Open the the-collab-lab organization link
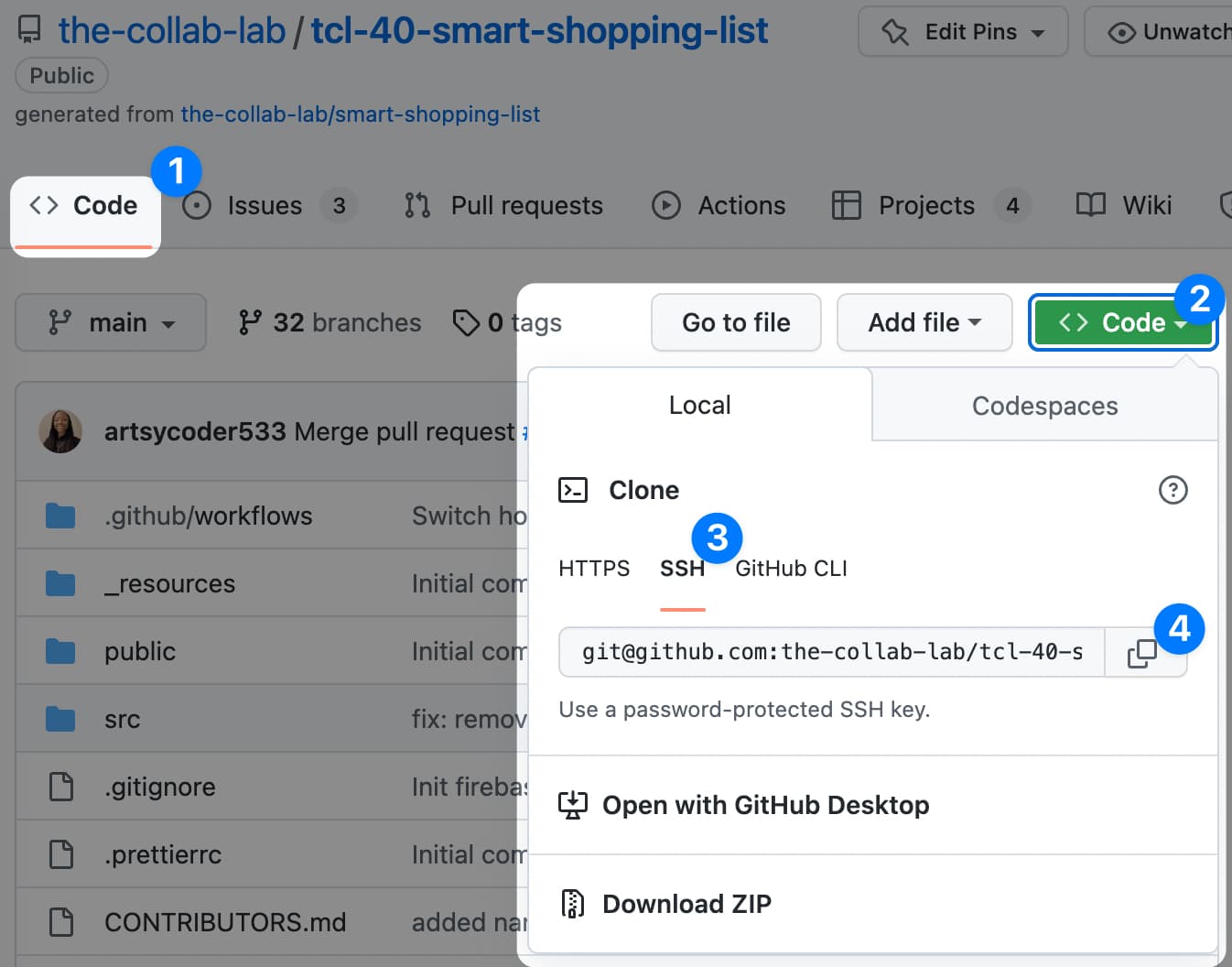The image size is (1232, 967). click(172, 30)
